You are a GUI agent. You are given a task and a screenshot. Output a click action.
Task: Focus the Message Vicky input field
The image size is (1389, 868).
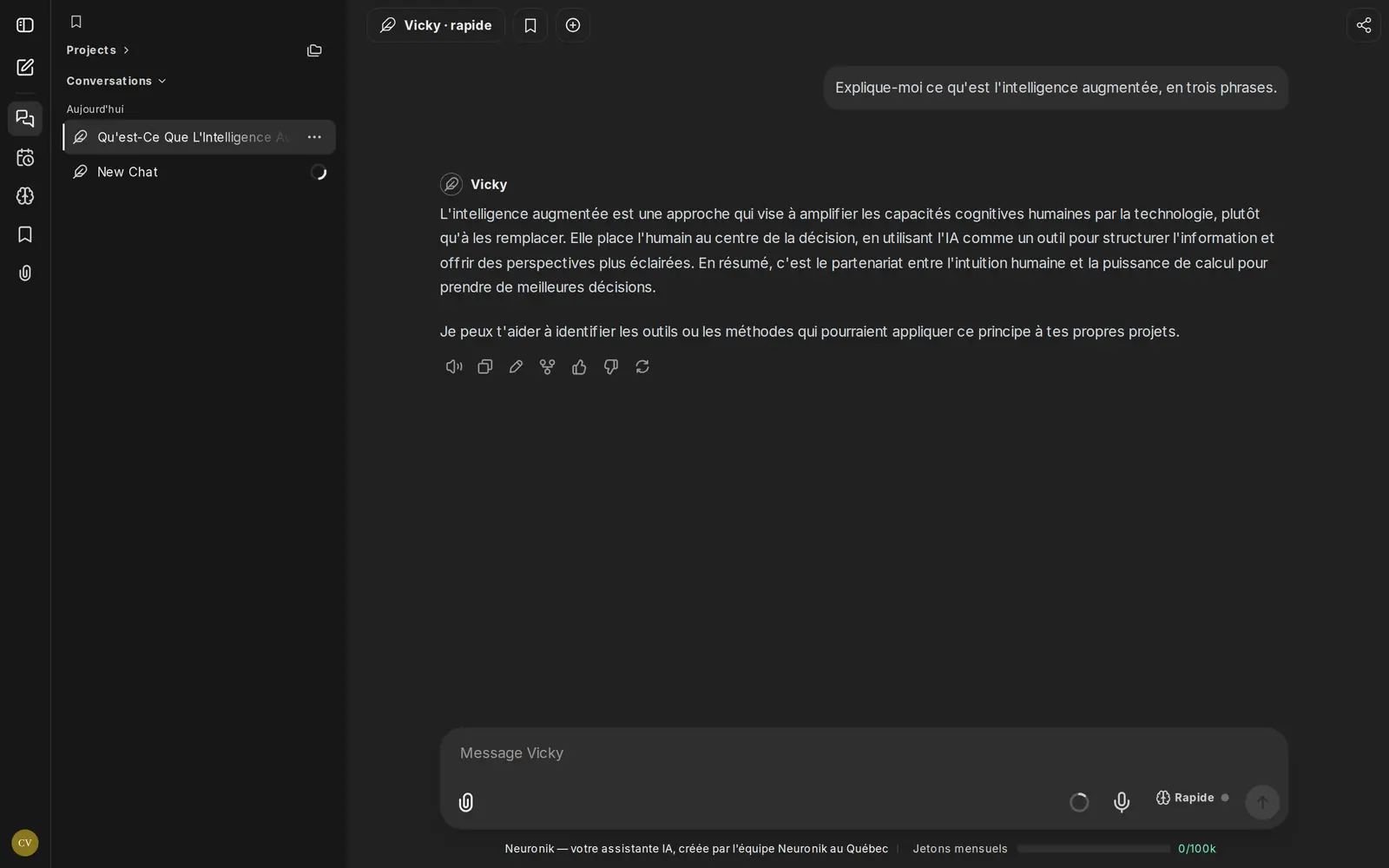(x=864, y=753)
